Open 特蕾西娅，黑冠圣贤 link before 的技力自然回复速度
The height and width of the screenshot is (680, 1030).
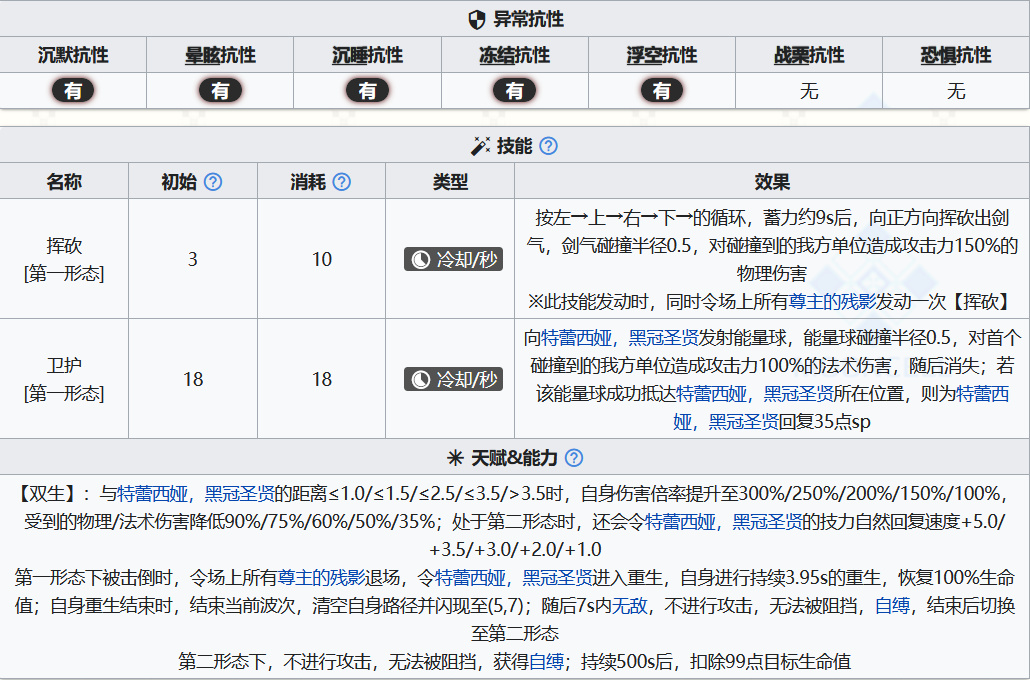coord(723,522)
